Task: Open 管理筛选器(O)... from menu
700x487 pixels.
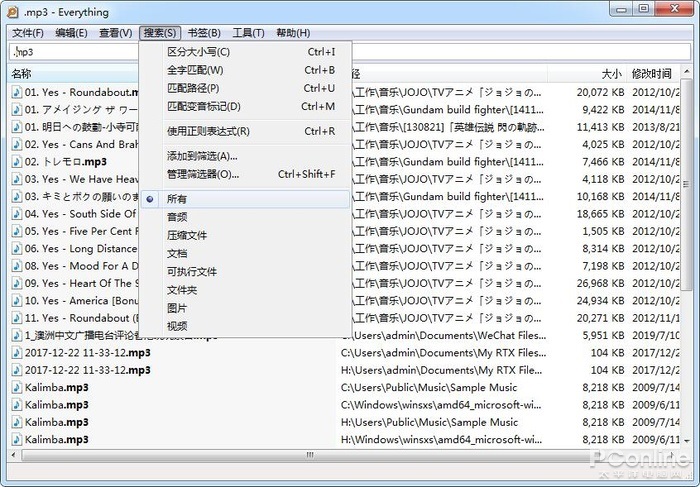Action: (246, 174)
